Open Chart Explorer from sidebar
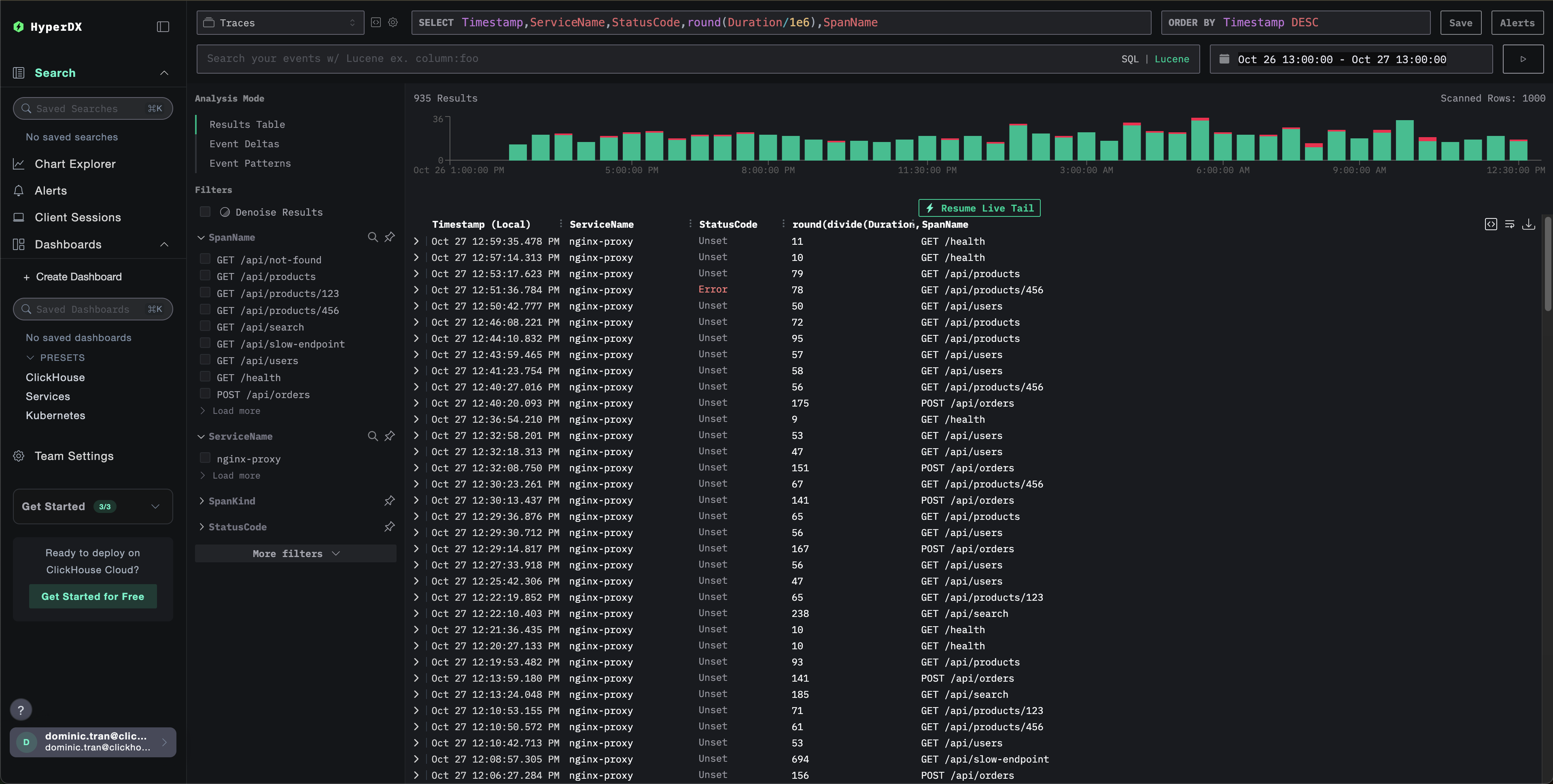Image resolution: width=1553 pixels, height=784 pixels. click(75, 164)
